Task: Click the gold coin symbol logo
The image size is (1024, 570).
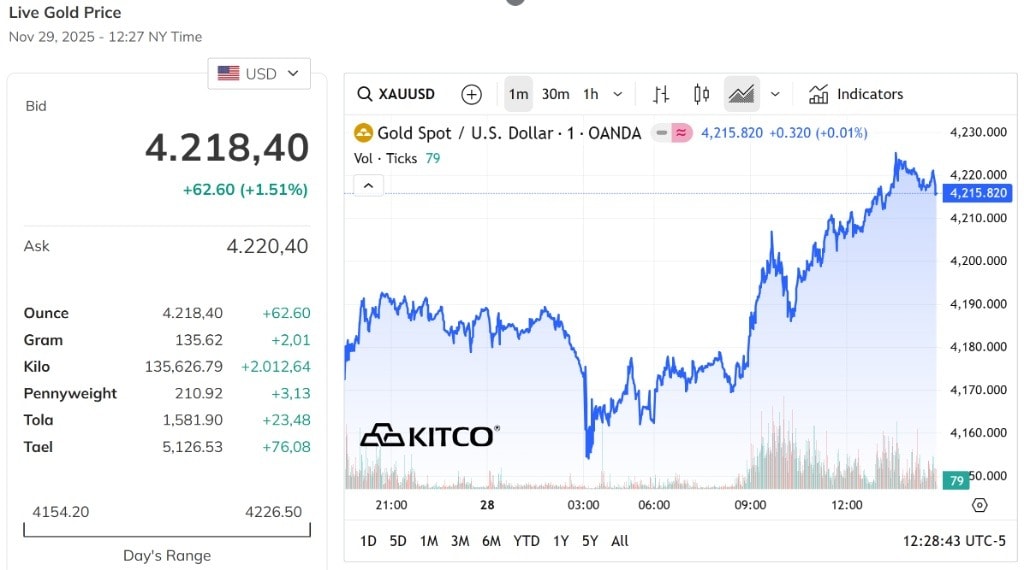Action: (x=363, y=133)
